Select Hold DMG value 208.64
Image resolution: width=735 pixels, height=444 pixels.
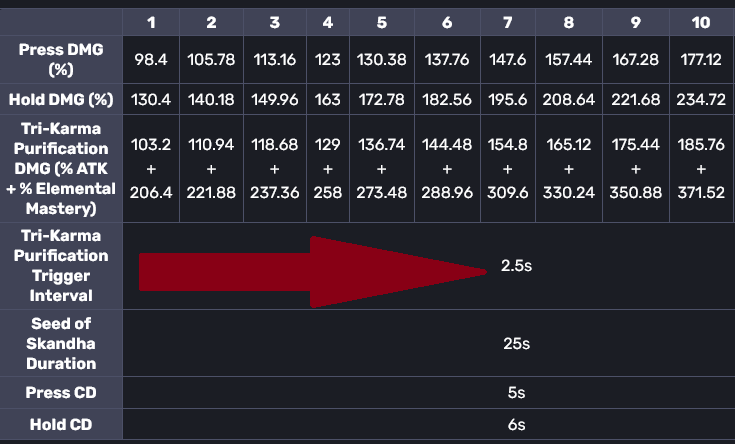pyautogui.click(x=569, y=99)
